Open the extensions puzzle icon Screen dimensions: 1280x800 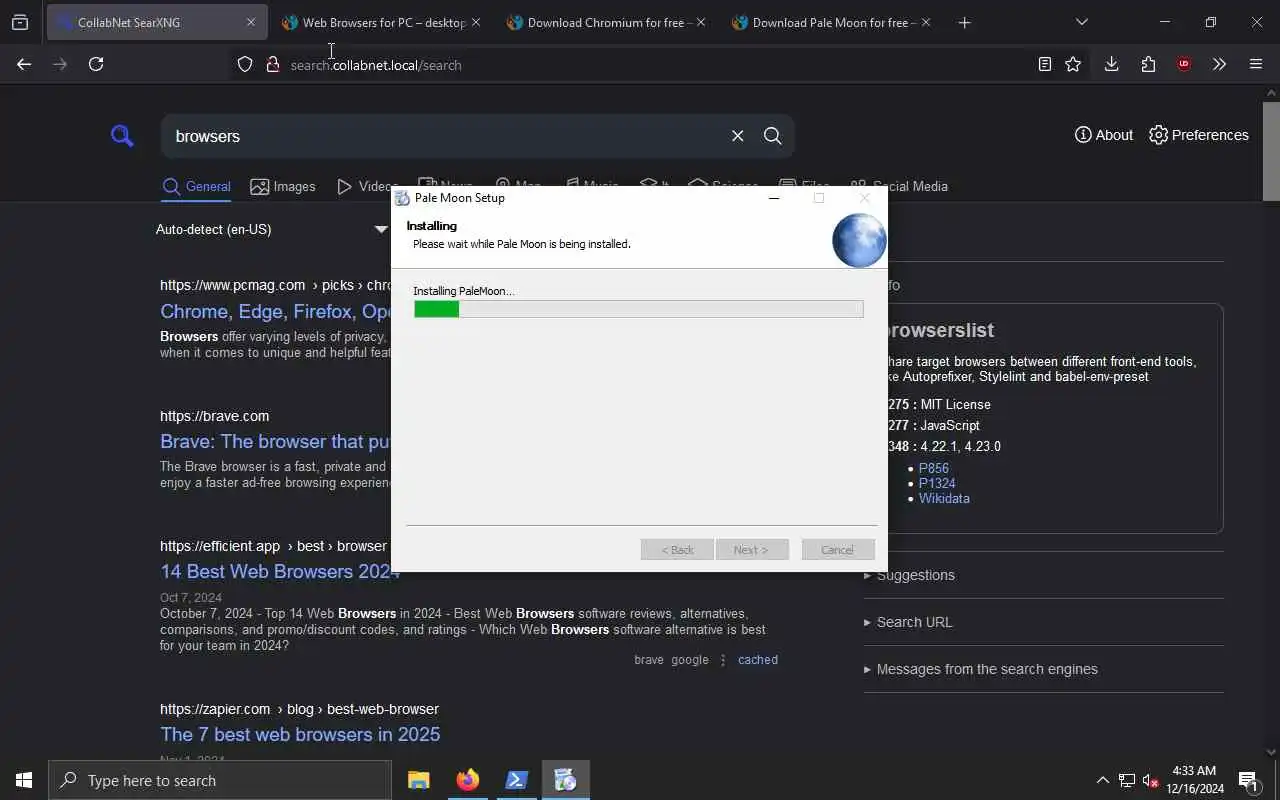click(1148, 64)
